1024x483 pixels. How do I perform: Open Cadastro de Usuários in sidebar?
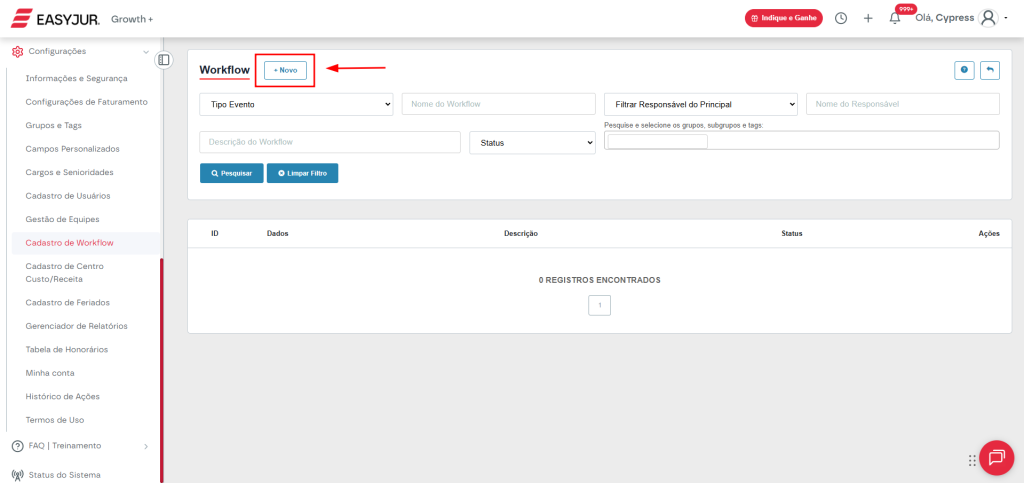[x=68, y=196]
